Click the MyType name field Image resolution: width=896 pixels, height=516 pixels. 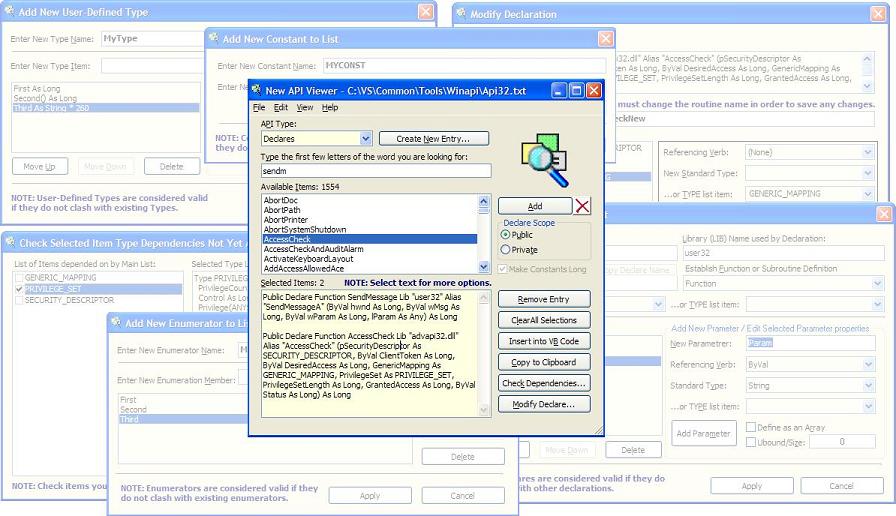(152, 39)
